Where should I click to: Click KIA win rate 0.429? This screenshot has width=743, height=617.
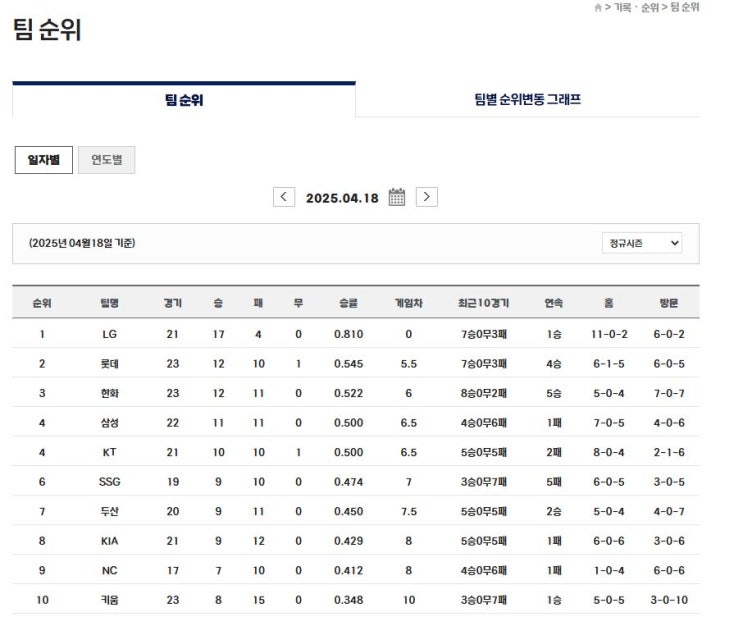coord(348,541)
